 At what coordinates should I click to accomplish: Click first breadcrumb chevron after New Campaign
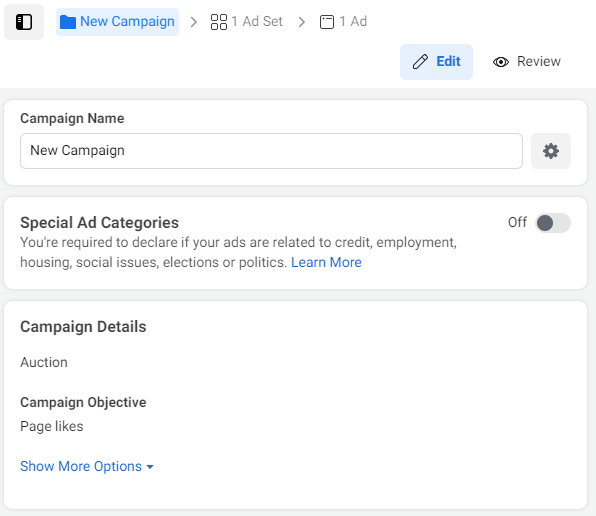point(194,22)
